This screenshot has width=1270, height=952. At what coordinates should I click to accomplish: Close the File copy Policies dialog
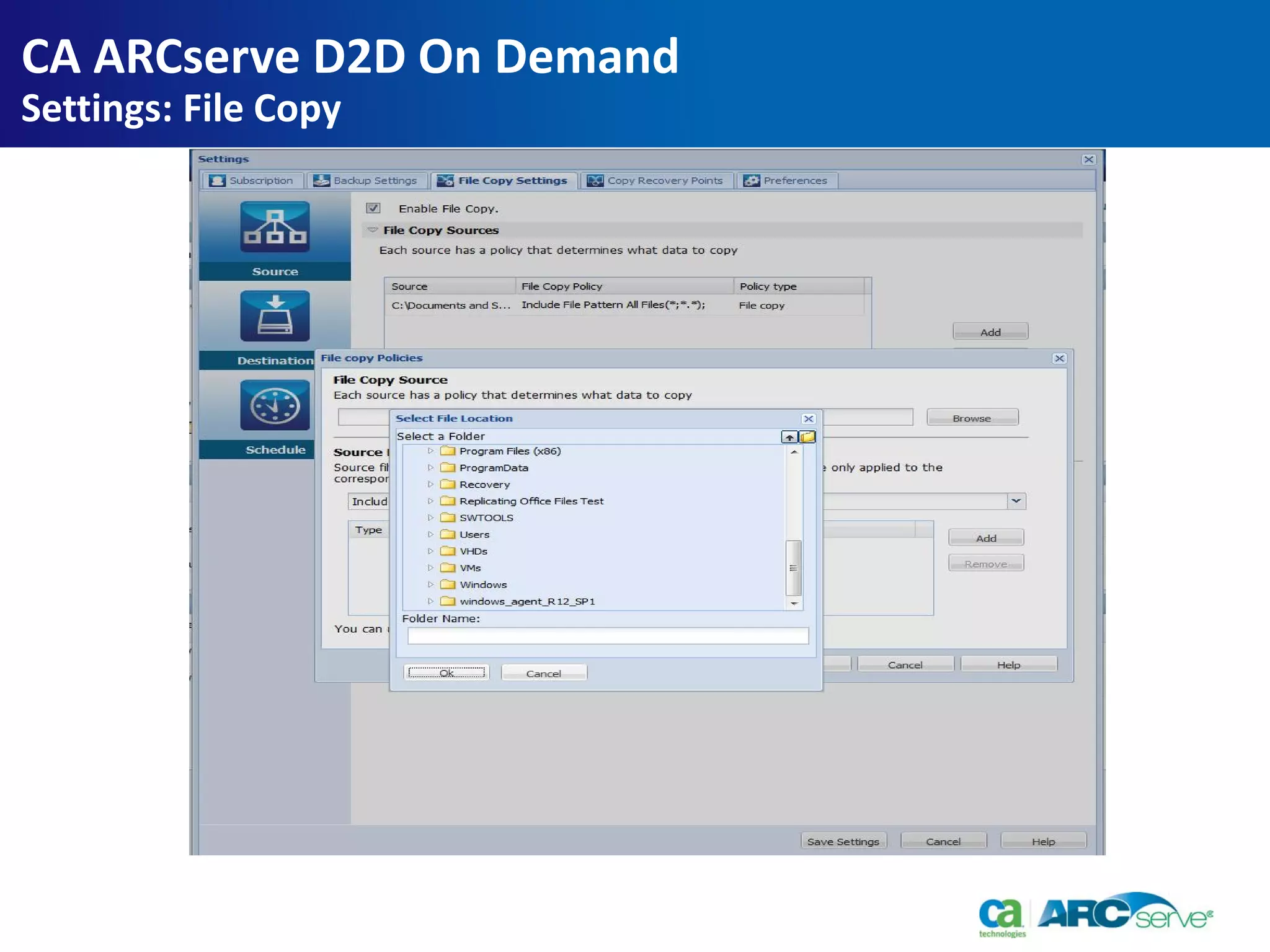coord(1059,358)
